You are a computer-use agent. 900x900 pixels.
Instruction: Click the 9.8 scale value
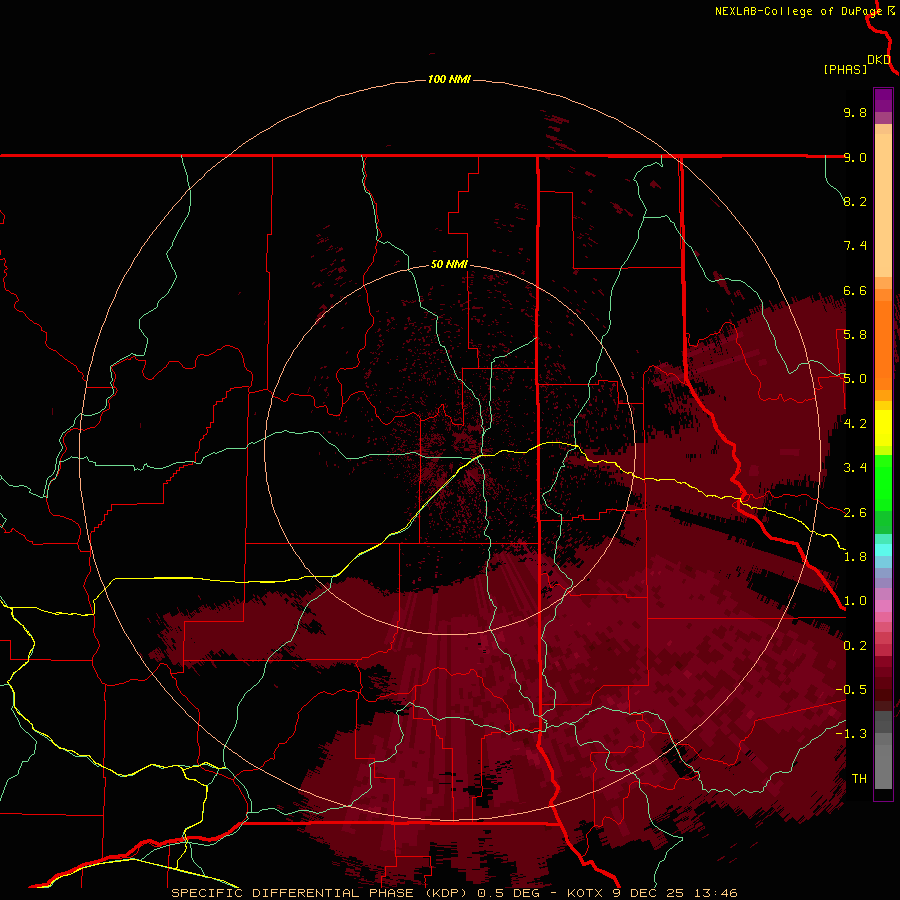point(855,112)
